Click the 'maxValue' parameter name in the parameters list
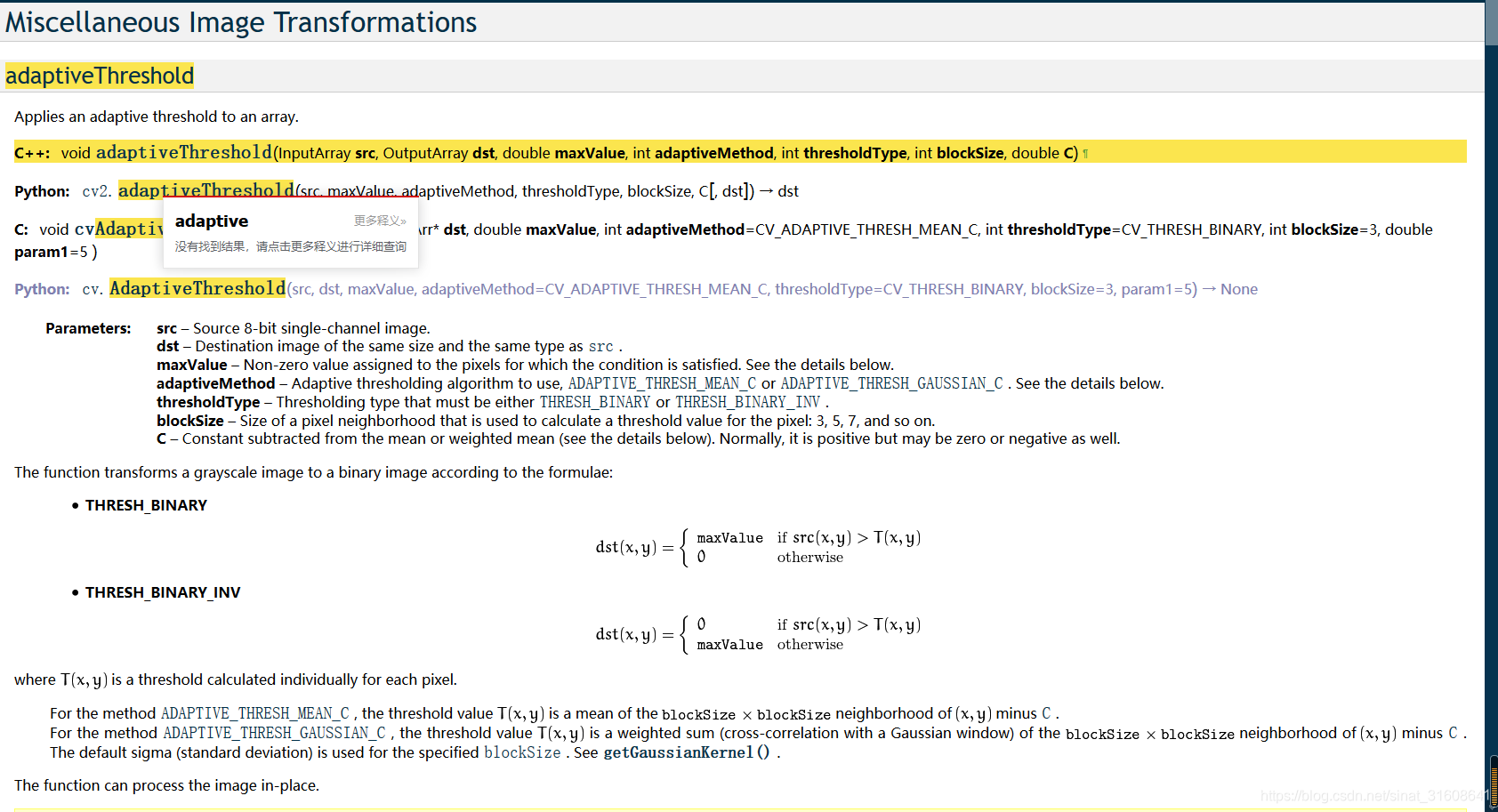The width and height of the screenshot is (1498, 812). pyautogui.click(x=191, y=365)
